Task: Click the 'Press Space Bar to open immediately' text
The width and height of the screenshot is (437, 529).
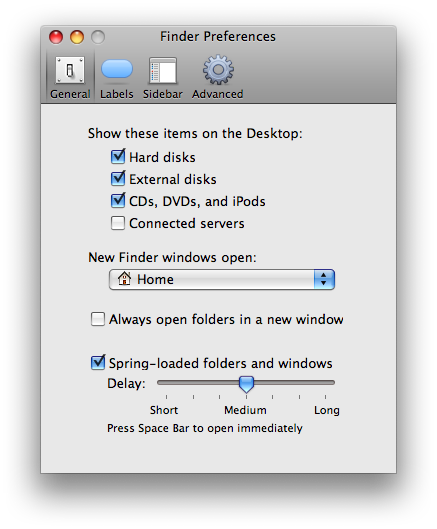Action: tap(205, 428)
